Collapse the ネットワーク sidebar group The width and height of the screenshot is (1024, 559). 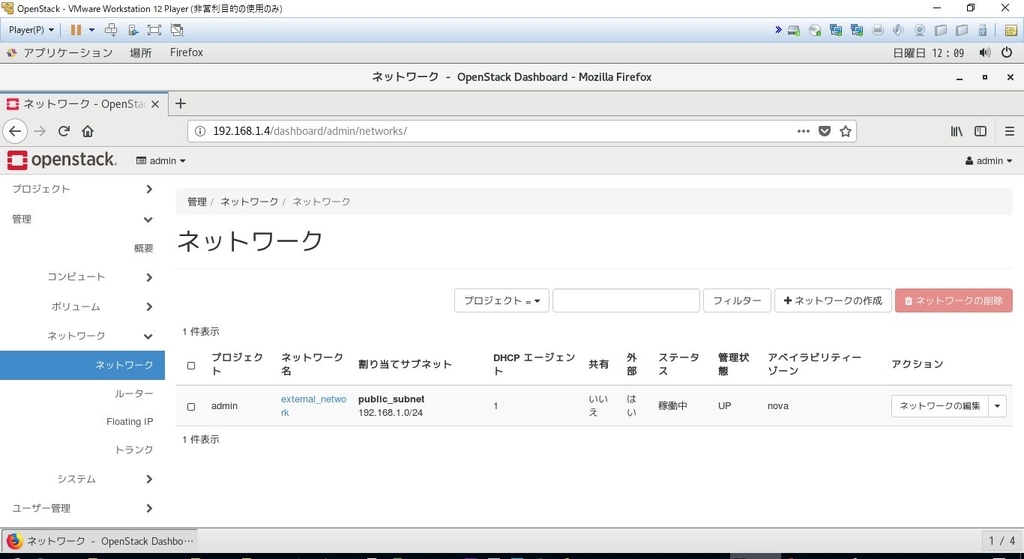[82, 336]
